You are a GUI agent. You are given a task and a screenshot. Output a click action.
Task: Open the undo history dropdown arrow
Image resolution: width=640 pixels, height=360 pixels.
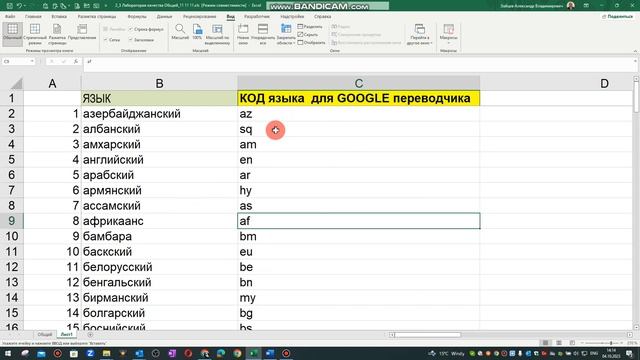(25, 6)
